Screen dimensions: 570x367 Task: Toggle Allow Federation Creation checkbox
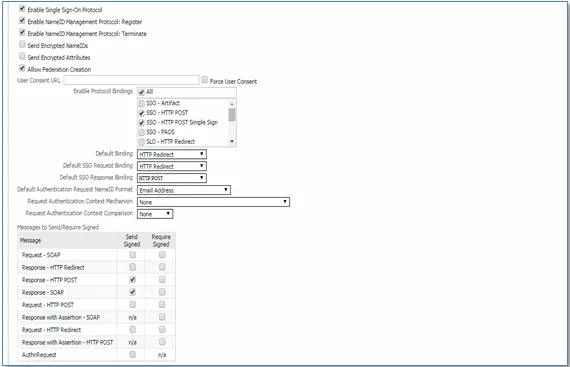point(22,68)
